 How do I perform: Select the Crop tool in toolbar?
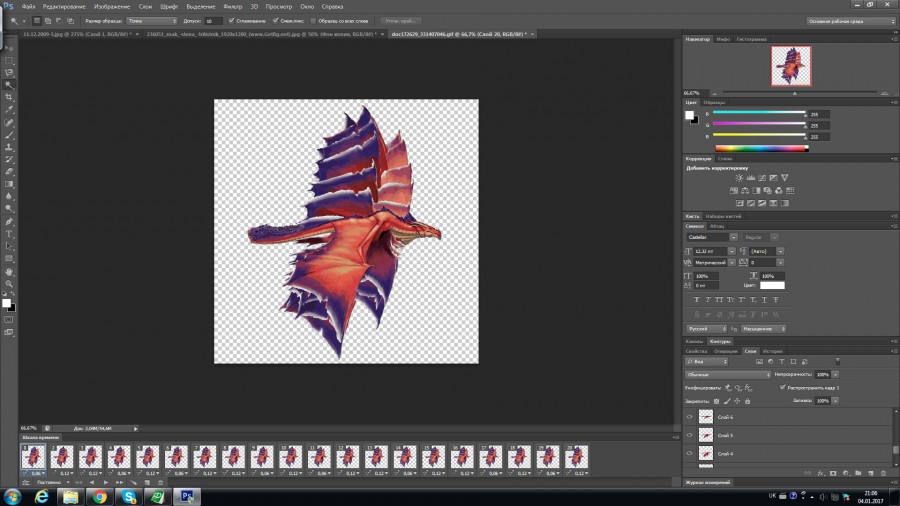[x=9, y=98]
